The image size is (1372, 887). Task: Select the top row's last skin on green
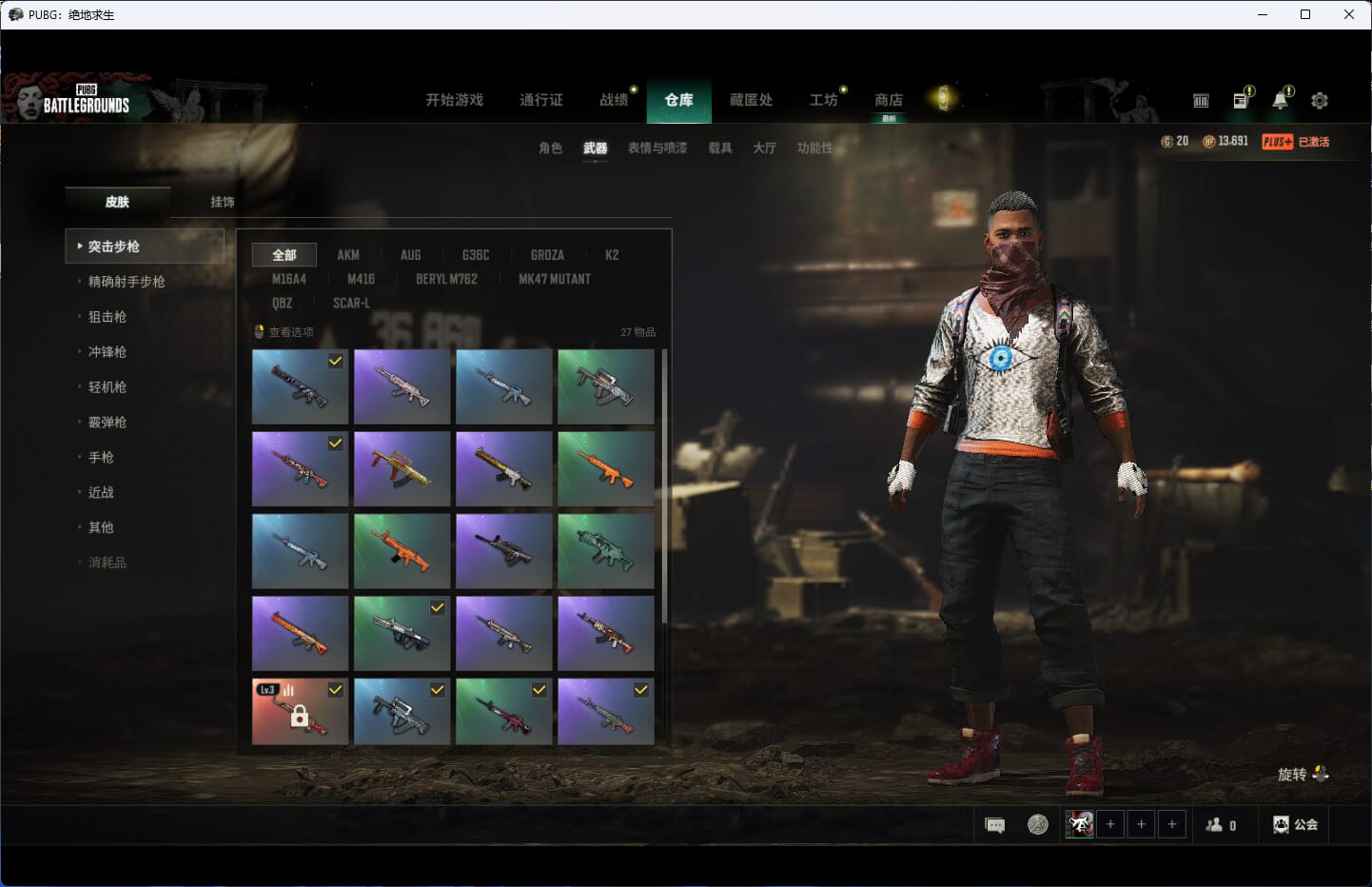[x=606, y=386]
